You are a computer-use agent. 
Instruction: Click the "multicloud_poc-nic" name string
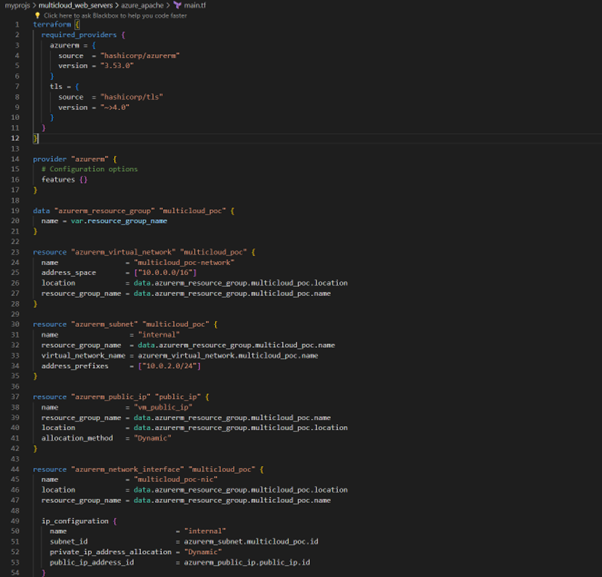point(170,480)
